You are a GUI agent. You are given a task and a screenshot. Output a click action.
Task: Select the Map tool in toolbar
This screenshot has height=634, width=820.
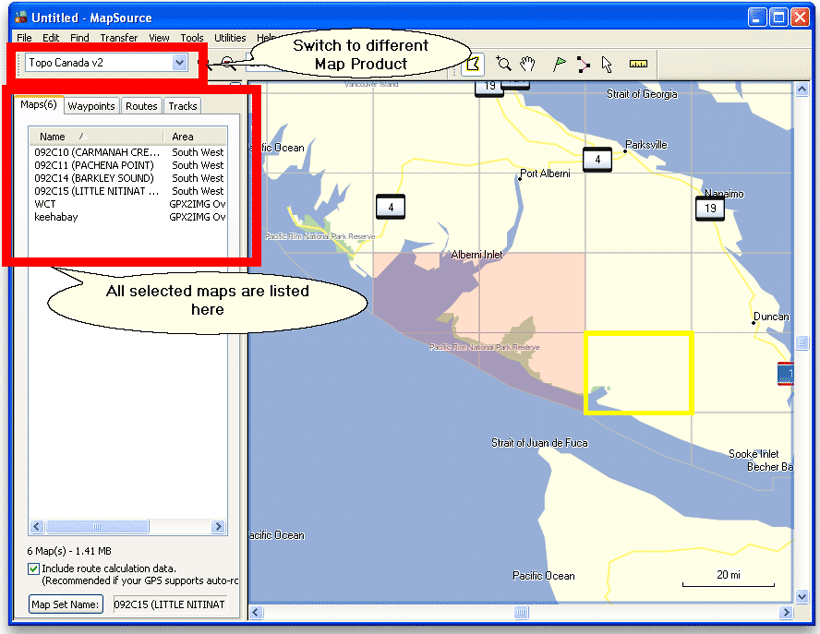(x=472, y=64)
